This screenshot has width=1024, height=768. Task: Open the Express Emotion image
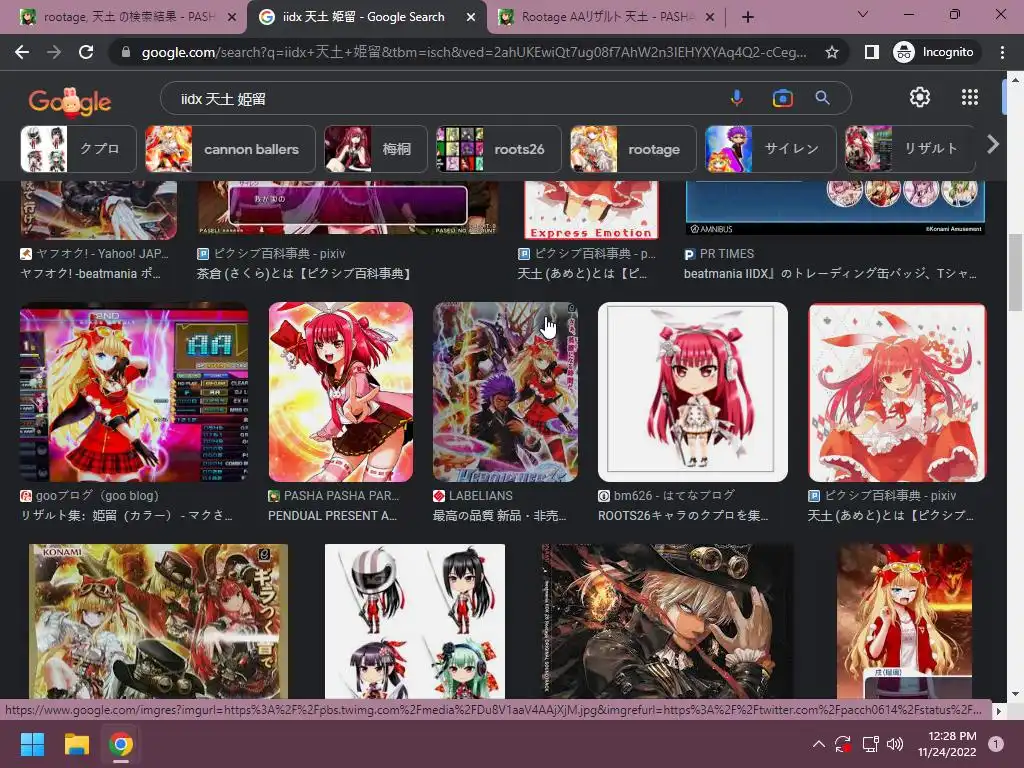point(591,210)
